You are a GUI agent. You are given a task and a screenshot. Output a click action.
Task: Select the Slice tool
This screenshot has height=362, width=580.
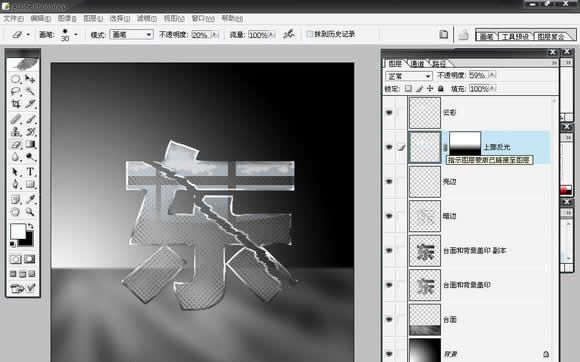coord(30,104)
